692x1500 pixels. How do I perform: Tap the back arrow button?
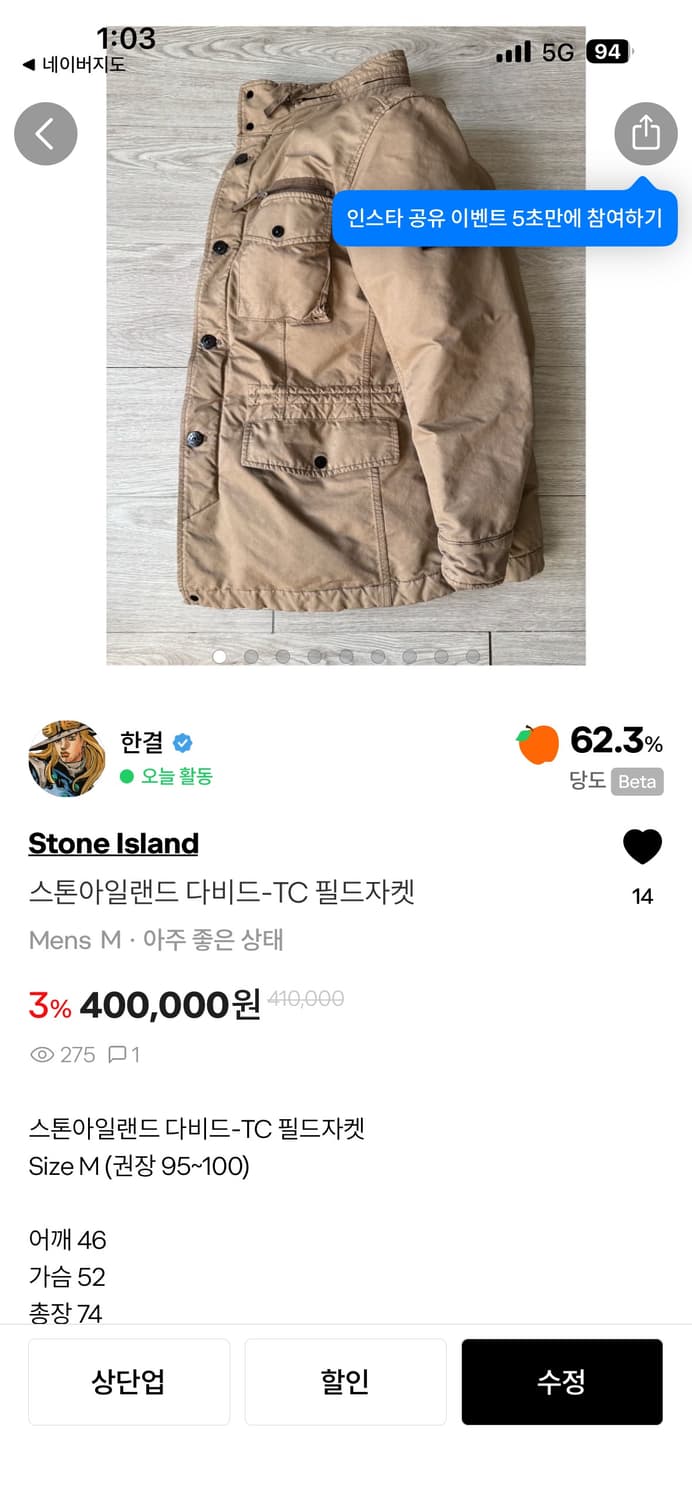pyautogui.click(x=46, y=134)
